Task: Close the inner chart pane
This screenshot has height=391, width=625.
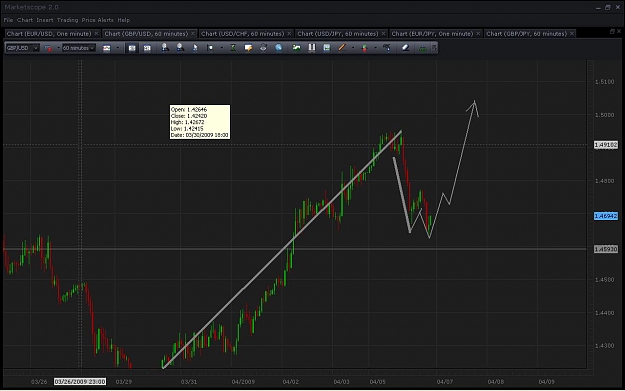Action: 619,31
